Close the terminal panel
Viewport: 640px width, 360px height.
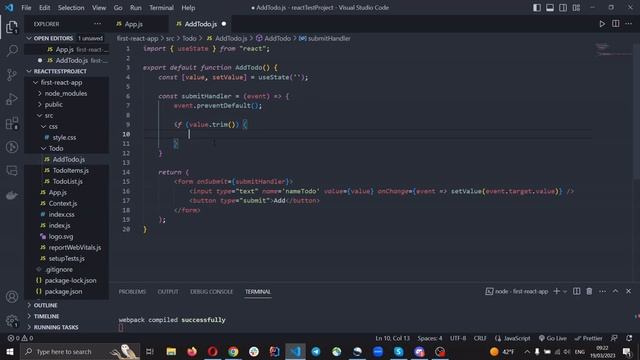click(x=629, y=291)
